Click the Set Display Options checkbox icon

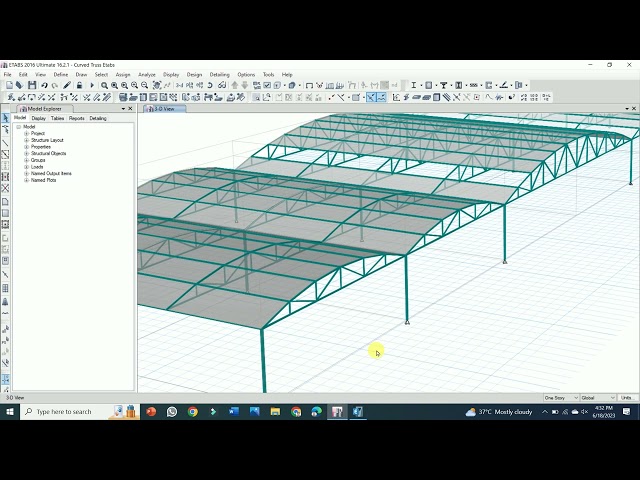(267, 85)
